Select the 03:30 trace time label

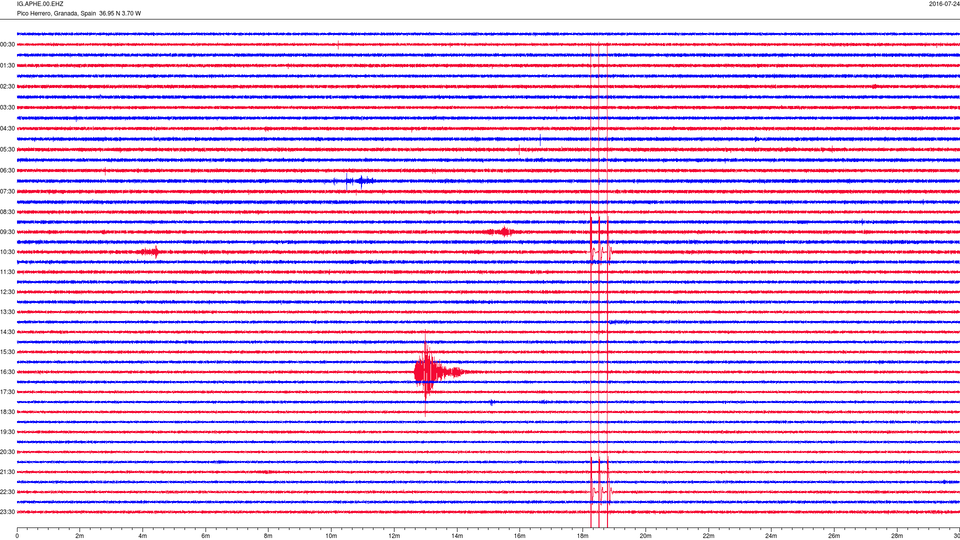click(x=7, y=108)
